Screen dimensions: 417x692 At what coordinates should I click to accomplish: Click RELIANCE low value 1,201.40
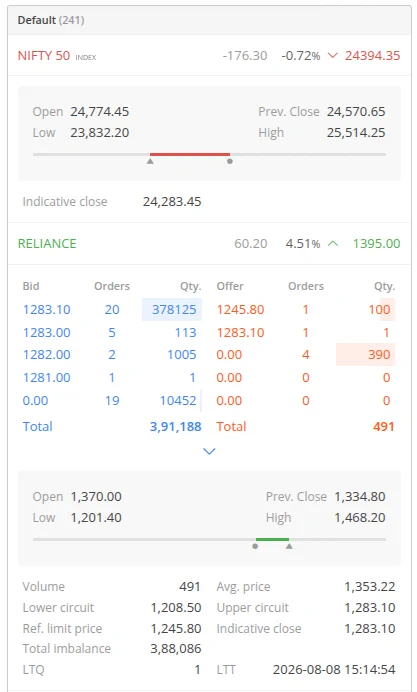96,518
